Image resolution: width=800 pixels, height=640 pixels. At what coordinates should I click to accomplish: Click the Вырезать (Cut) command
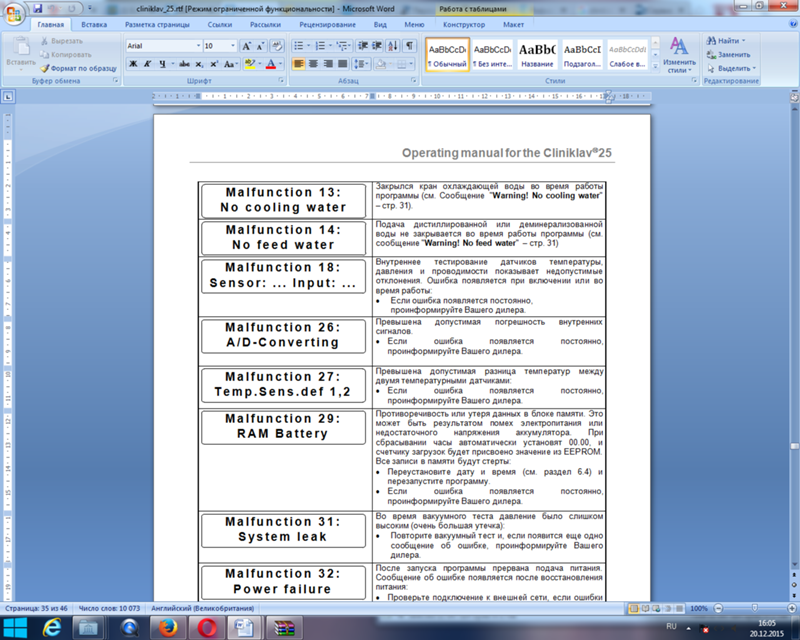click(x=62, y=41)
